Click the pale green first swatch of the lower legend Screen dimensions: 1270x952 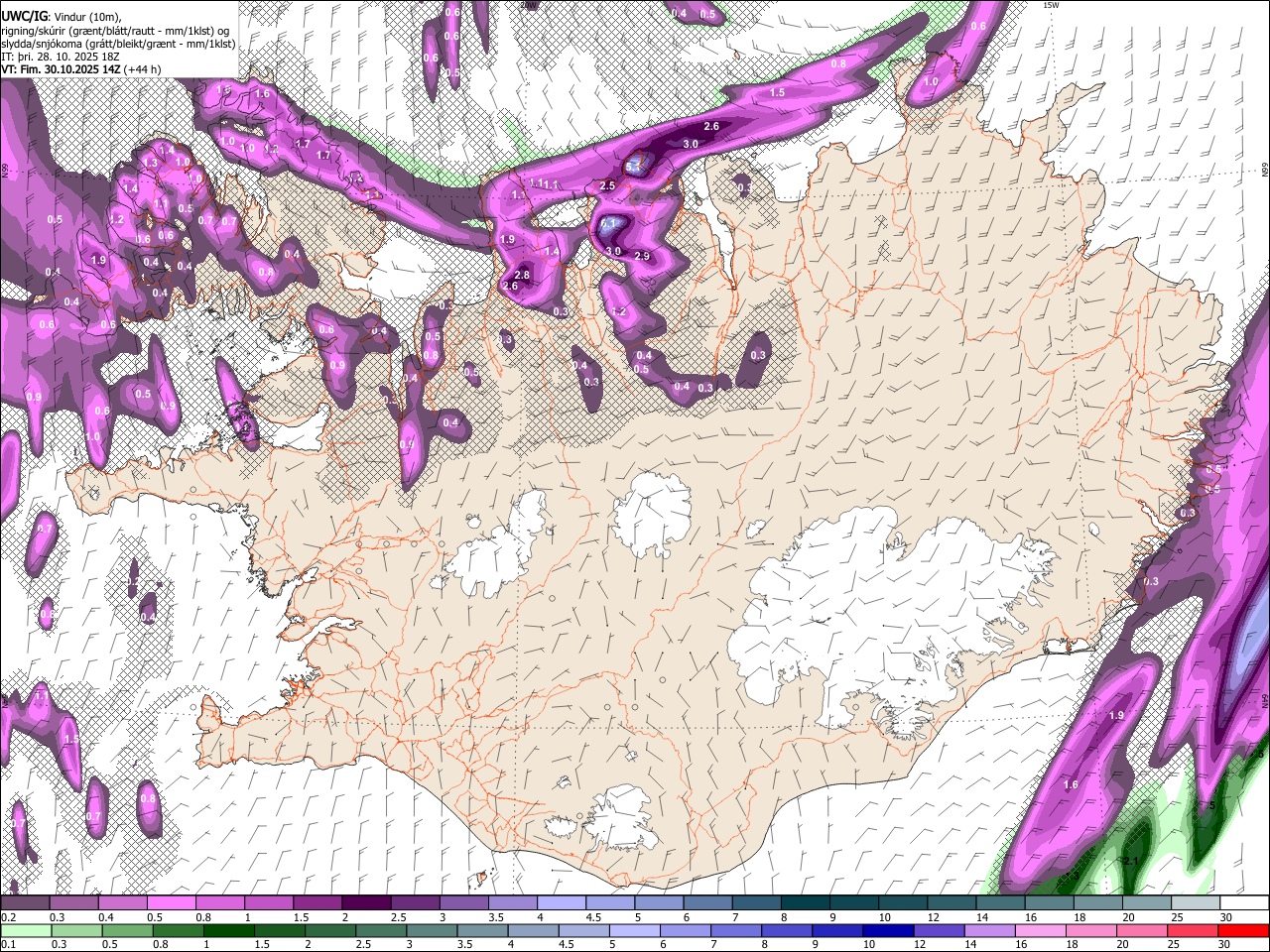(x=25, y=930)
